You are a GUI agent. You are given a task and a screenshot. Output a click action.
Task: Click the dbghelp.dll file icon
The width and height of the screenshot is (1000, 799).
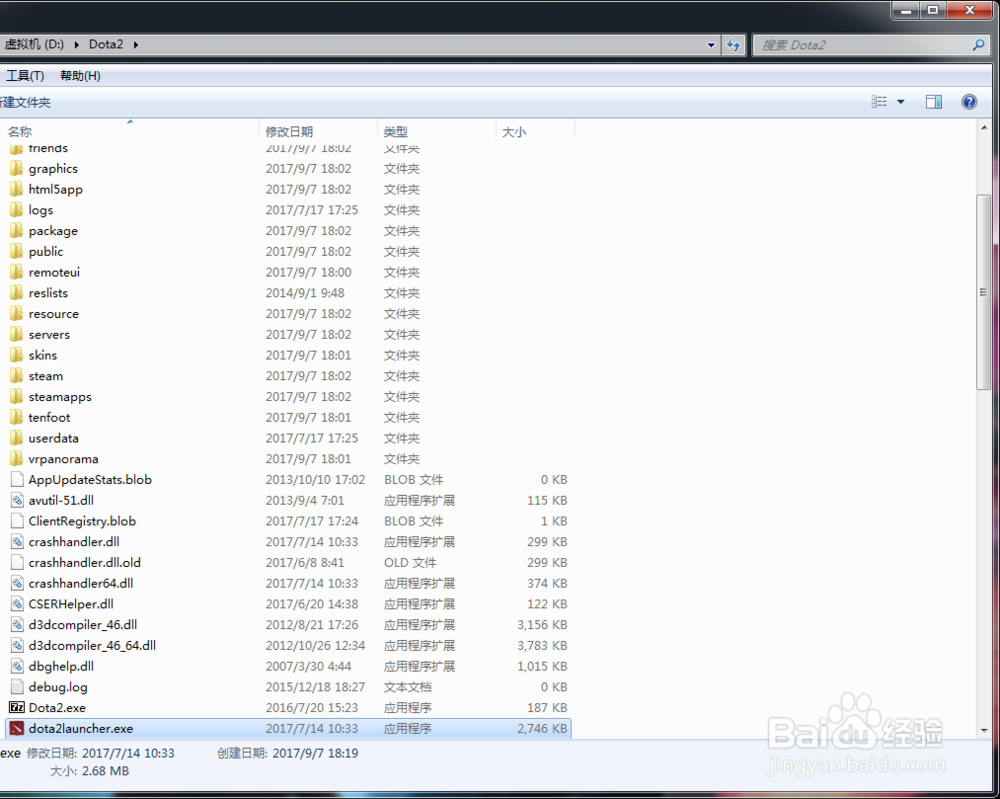(x=17, y=666)
